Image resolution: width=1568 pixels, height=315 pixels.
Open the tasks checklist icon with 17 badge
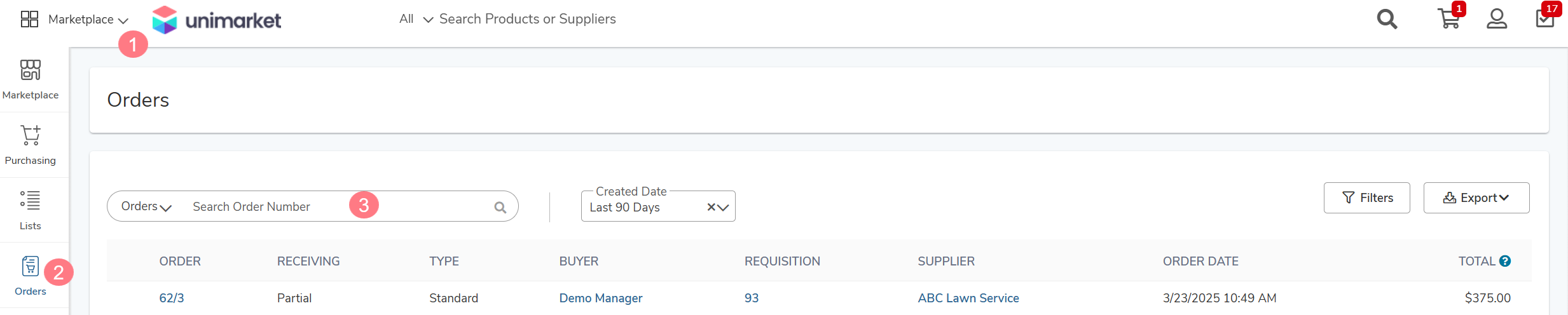point(1545,18)
